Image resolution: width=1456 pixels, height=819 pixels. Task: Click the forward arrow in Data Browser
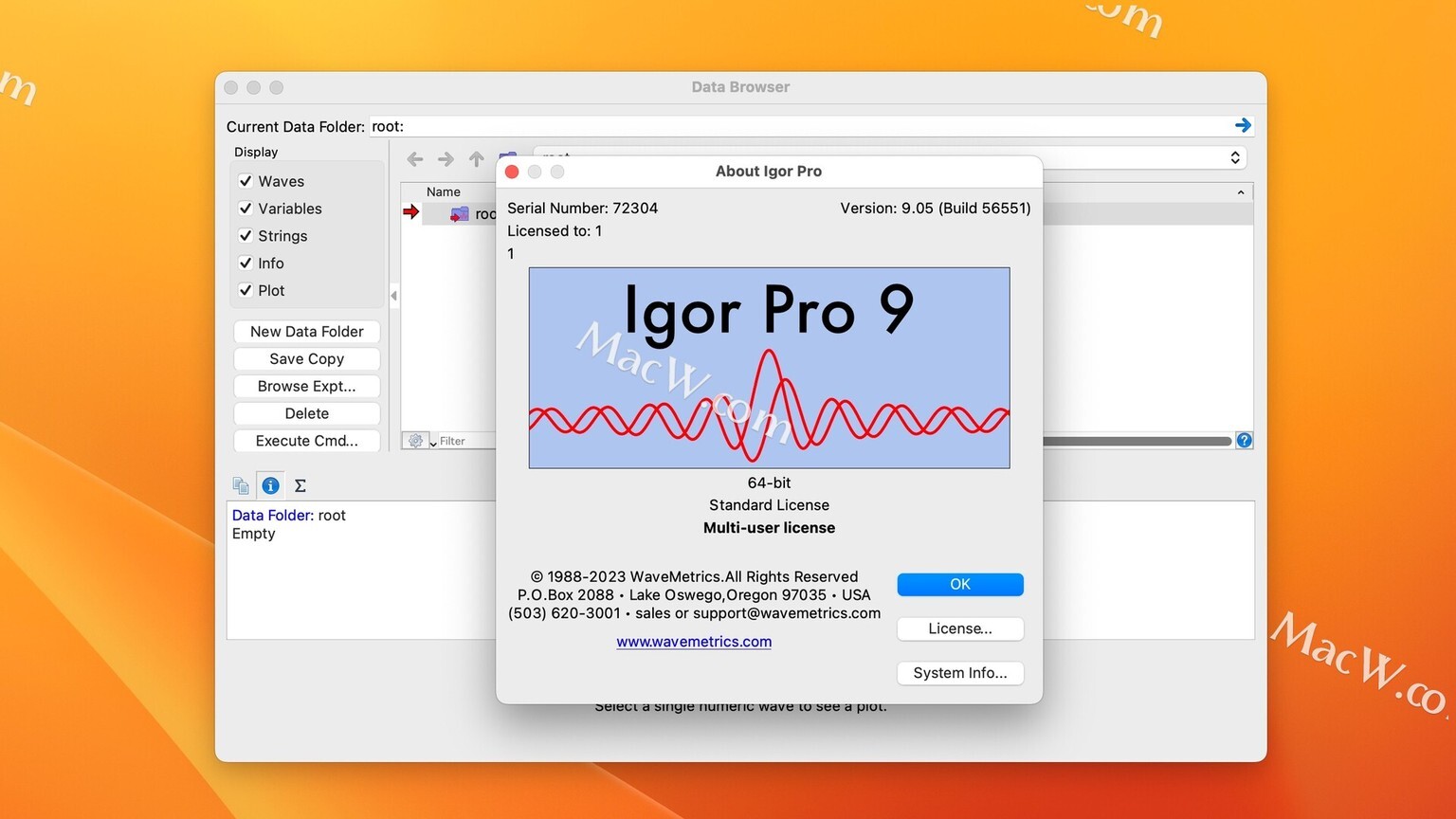coord(445,159)
